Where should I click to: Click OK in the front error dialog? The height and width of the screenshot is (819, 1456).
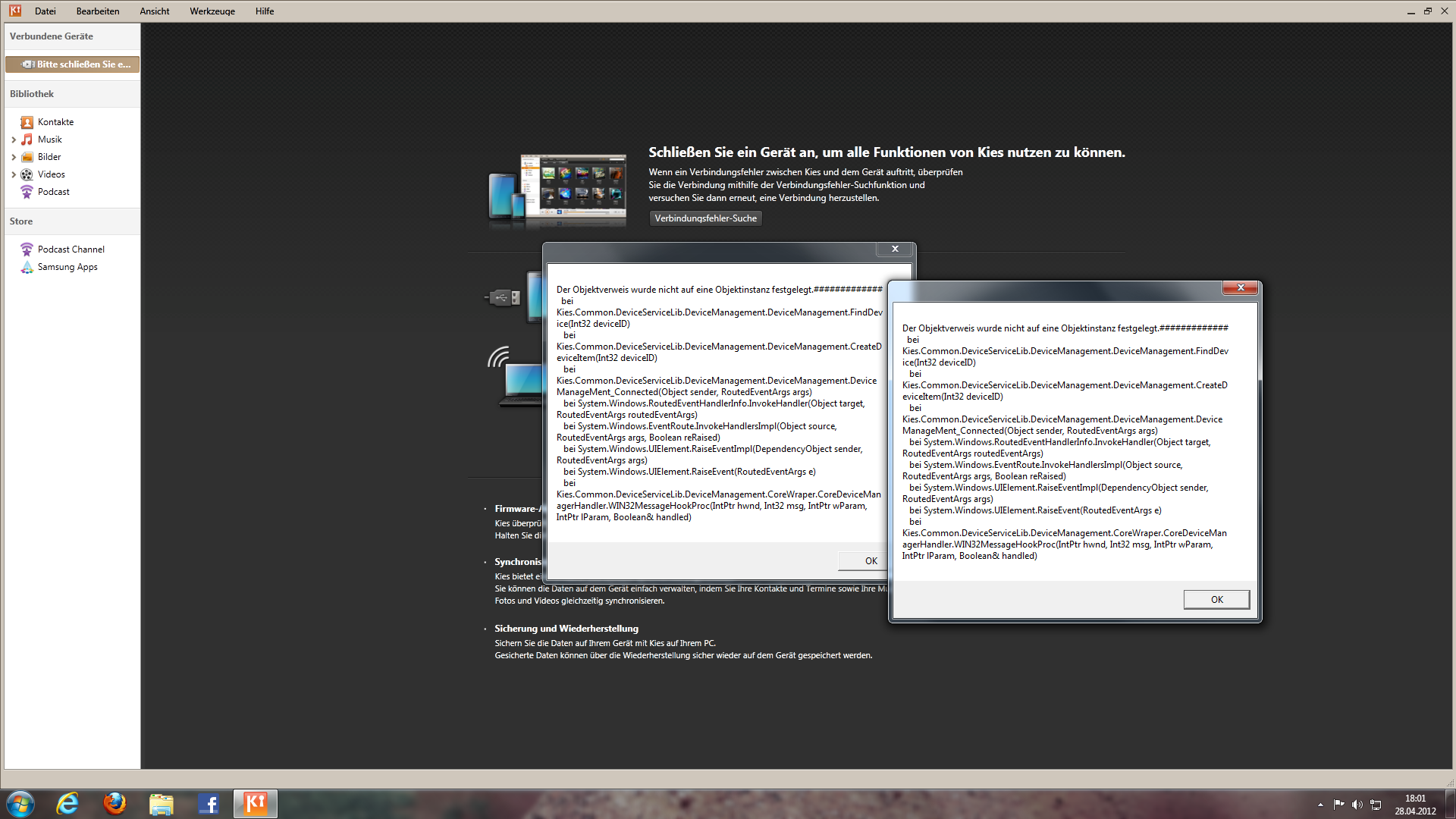[x=1216, y=599]
